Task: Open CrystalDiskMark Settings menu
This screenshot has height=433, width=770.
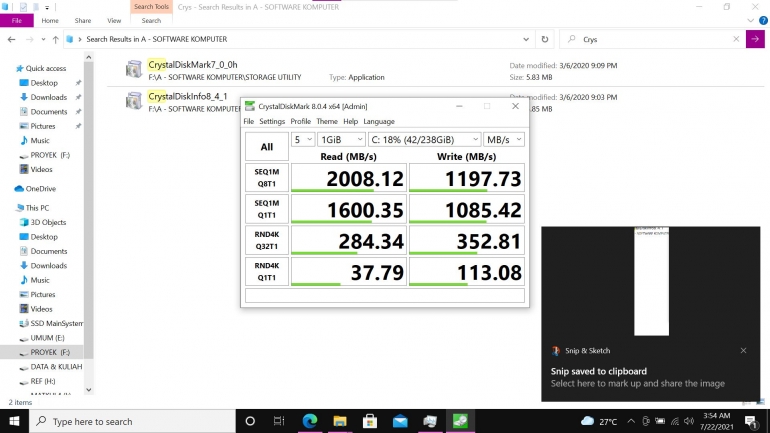Action: tap(272, 121)
